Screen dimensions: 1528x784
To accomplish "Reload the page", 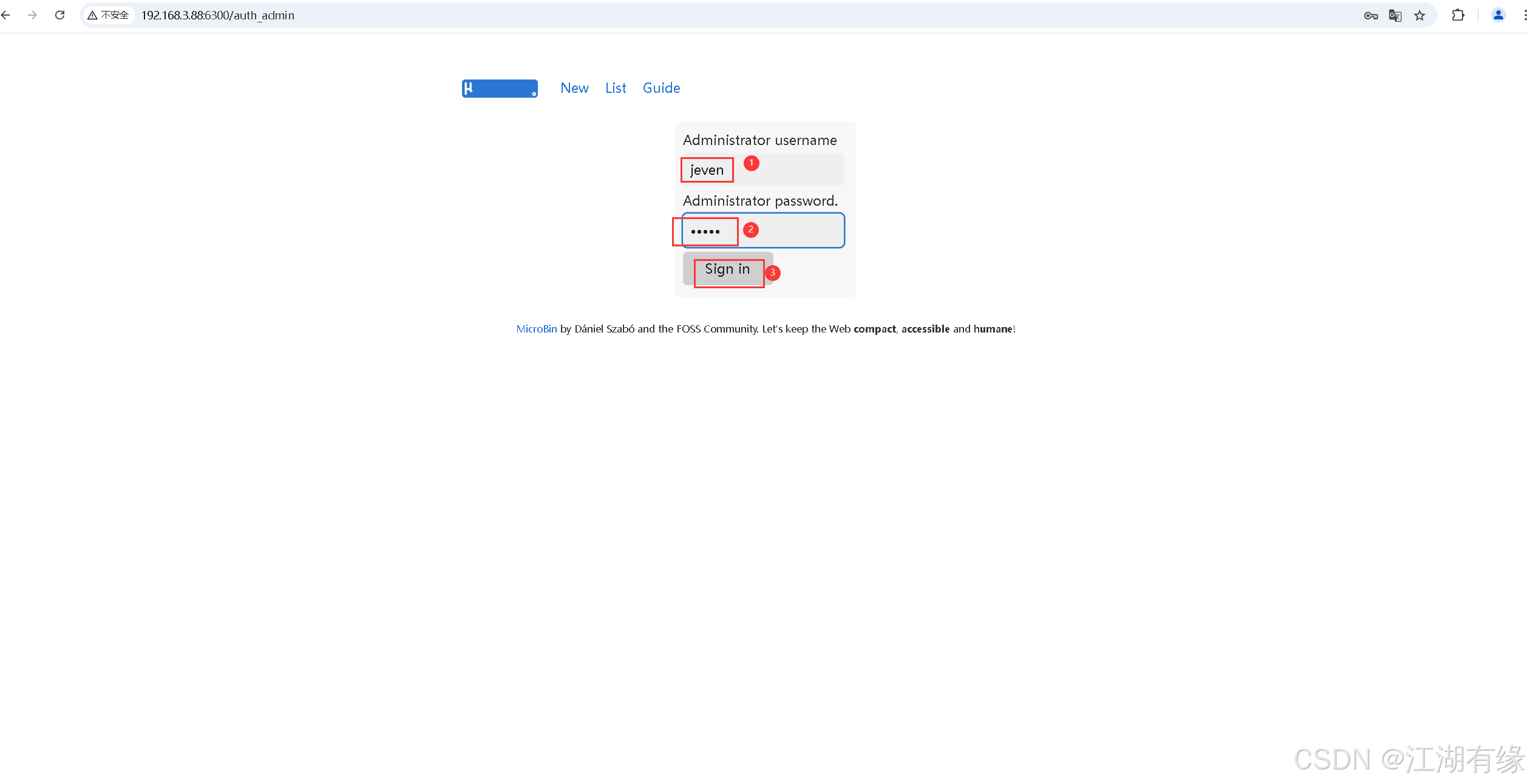I will coord(59,15).
